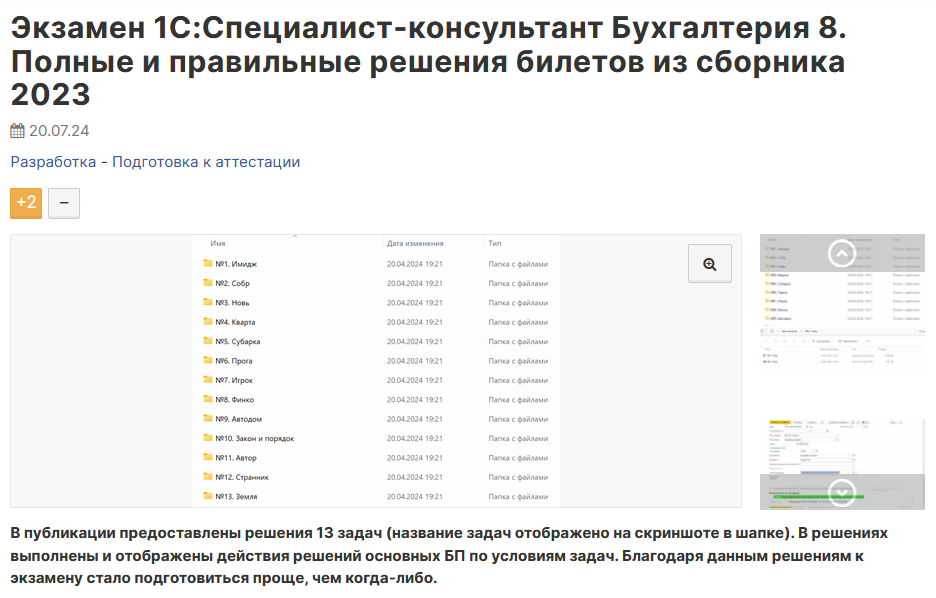This screenshot has width=936, height=598.
Task: Collapse the gallery with the minus button
Action: pos(64,203)
